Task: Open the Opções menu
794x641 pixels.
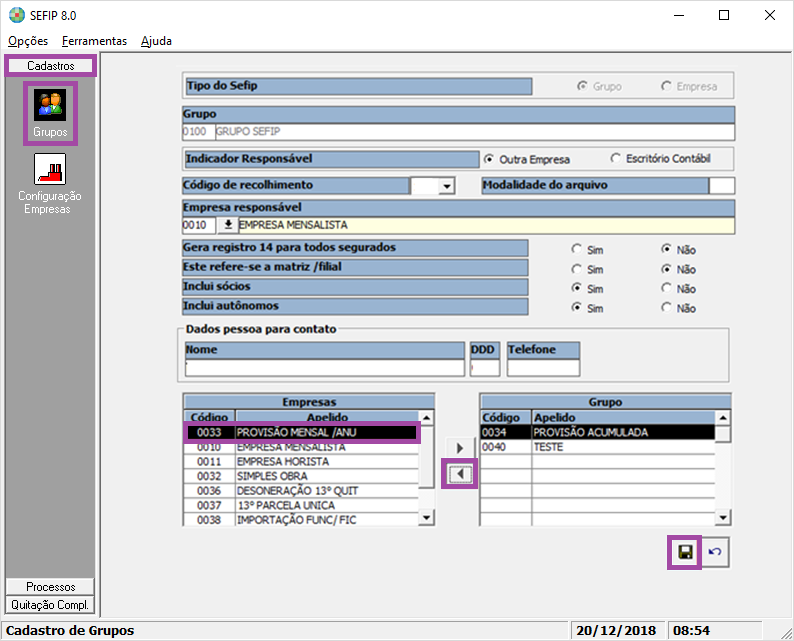Action: (x=28, y=41)
